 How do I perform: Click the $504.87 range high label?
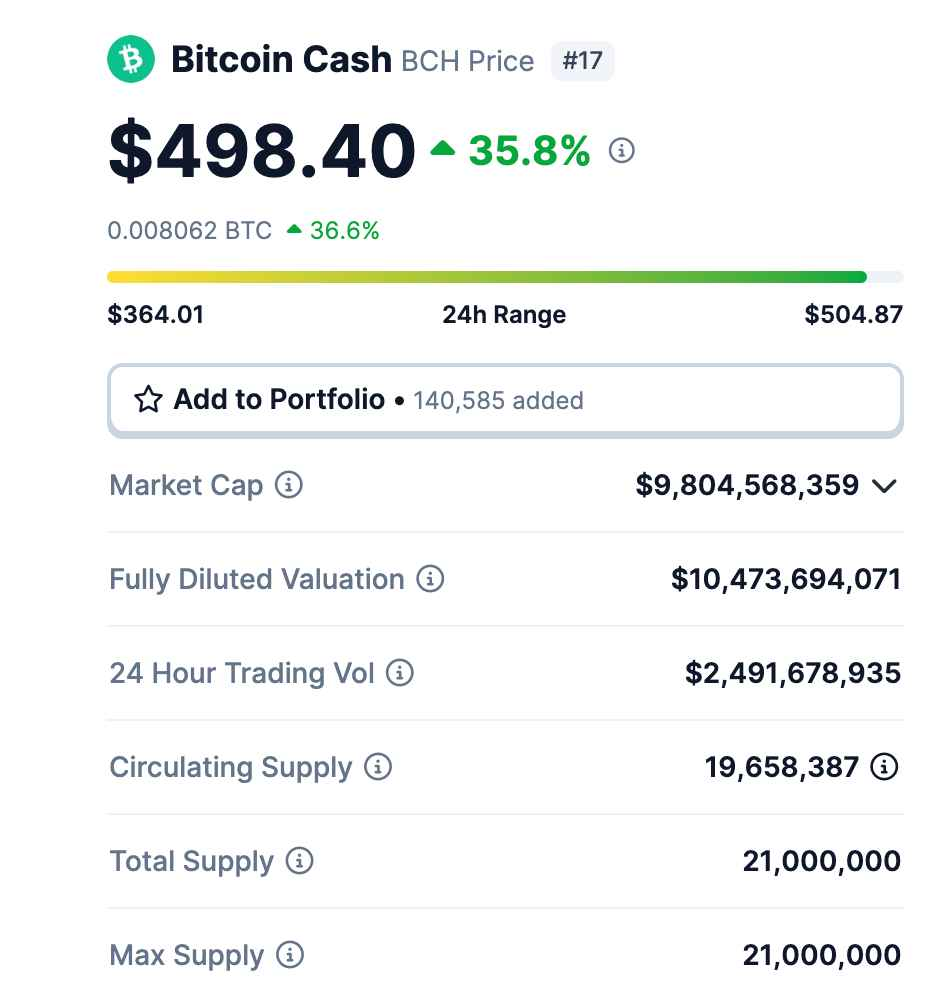854,314
